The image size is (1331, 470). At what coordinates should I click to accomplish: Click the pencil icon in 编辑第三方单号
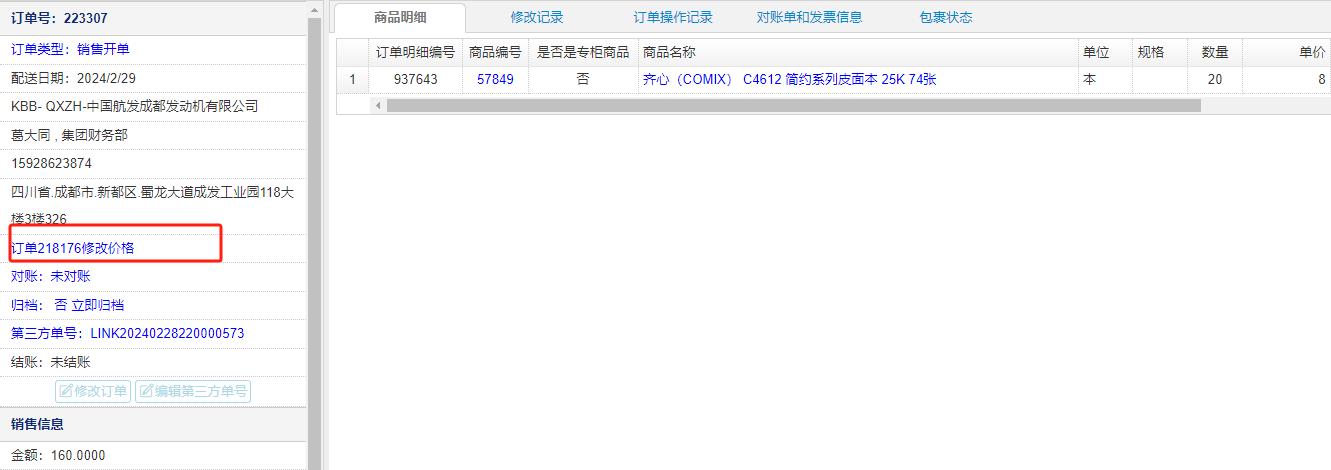146,391
